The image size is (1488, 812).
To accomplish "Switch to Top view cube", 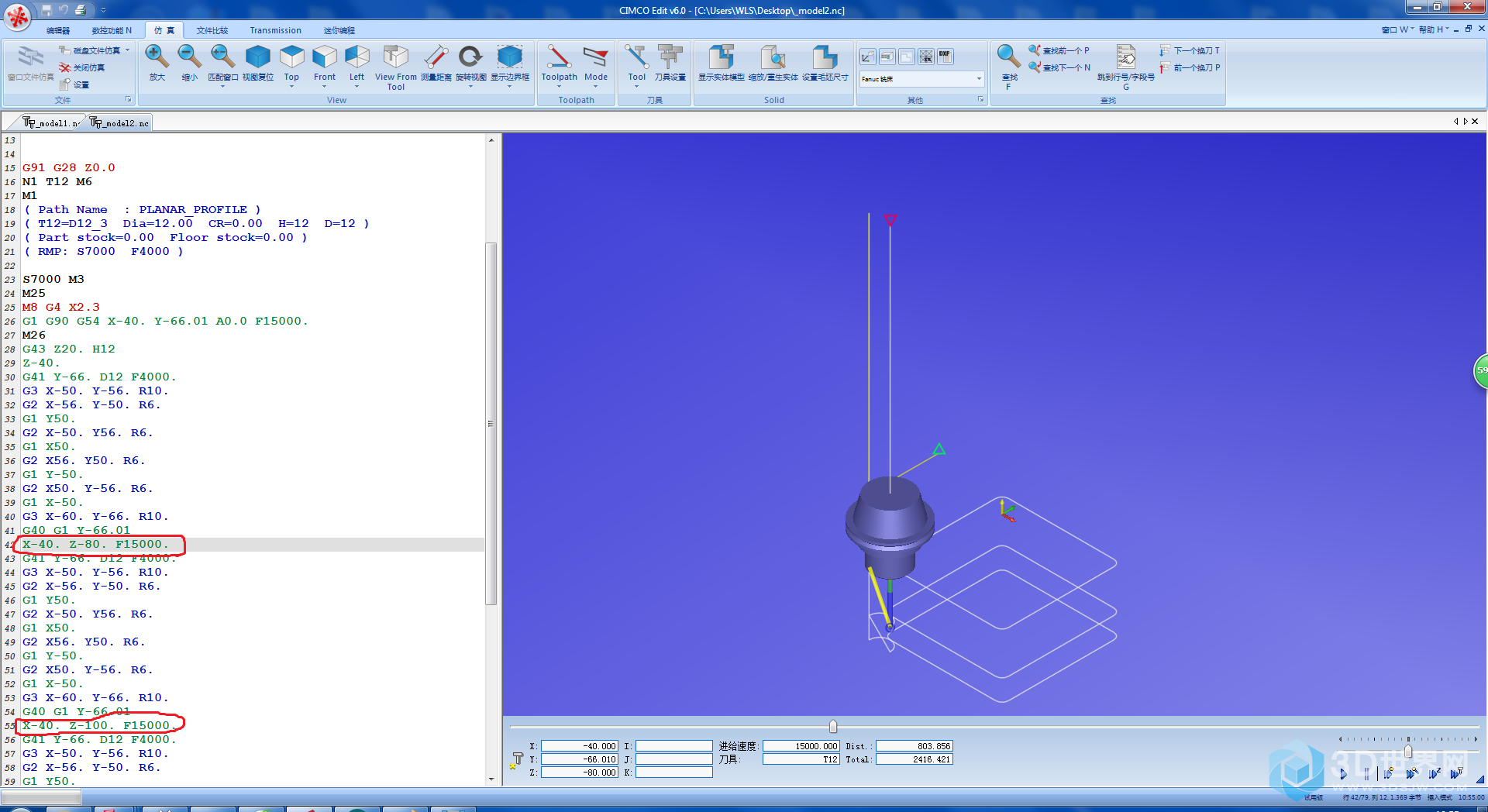I will 291,57.
